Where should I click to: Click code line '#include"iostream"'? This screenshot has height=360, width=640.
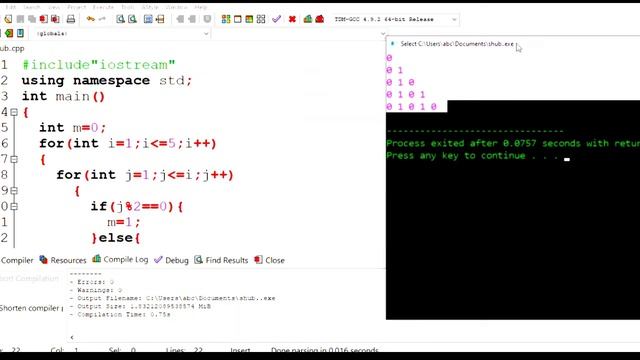click(x=99, y=64)
